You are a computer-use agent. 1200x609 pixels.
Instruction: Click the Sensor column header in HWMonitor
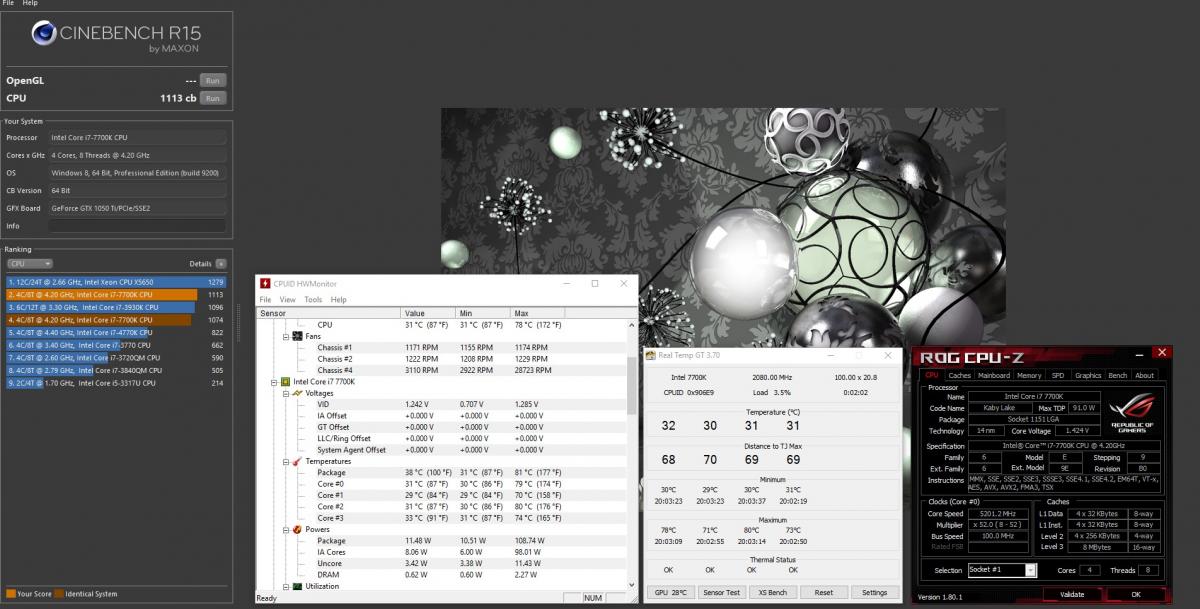[328, 313]
